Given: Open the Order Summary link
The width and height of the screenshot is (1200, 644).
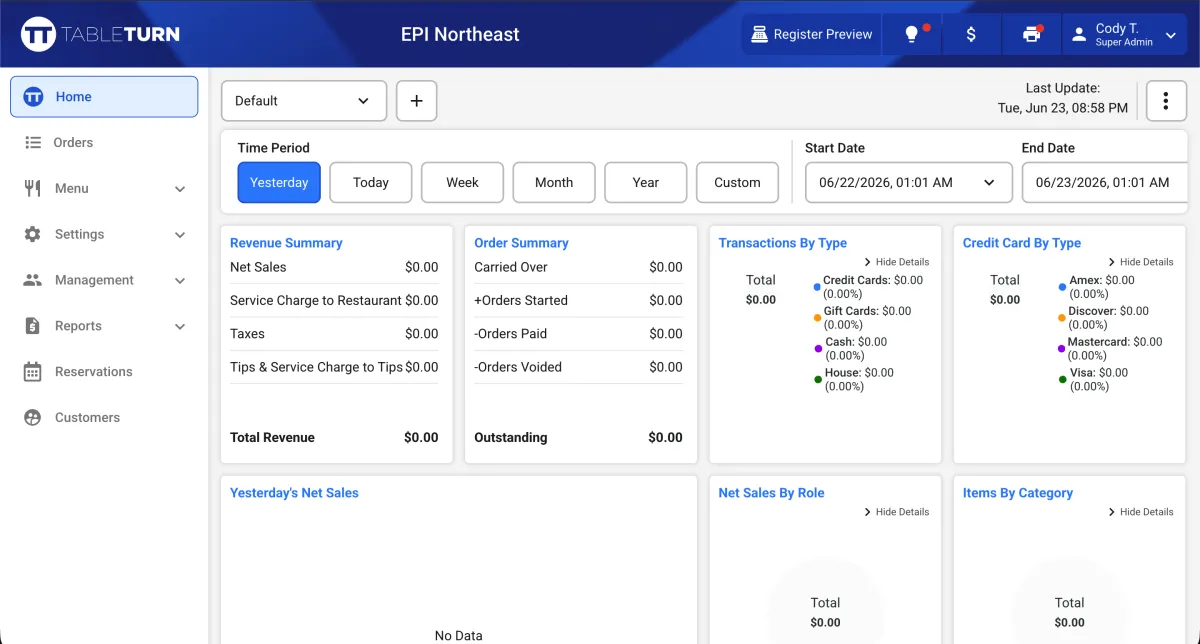Looking at the screenshot, I should pyautogui.click(x=521, y=243).
